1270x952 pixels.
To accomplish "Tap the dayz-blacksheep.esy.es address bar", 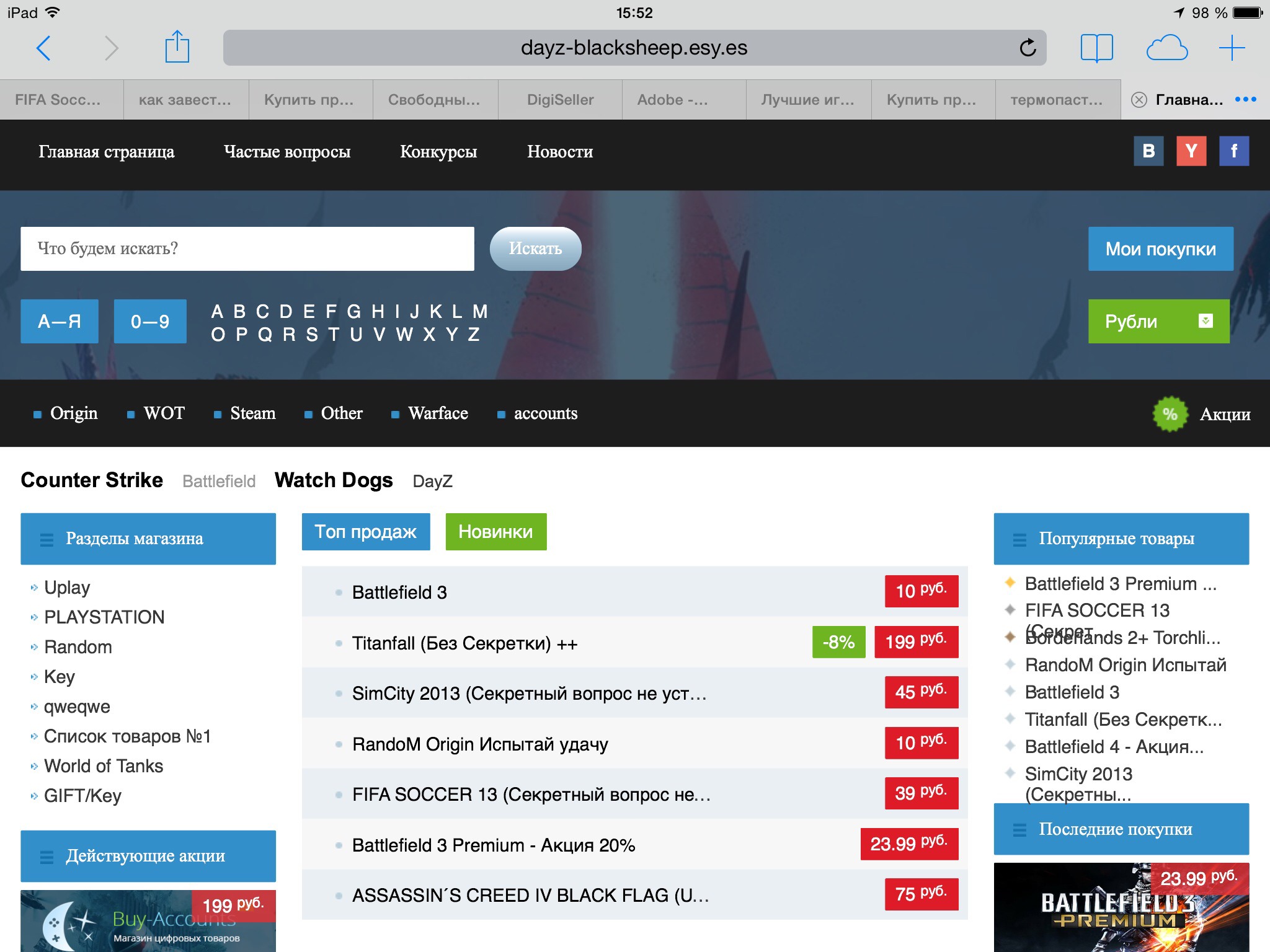I will coord(634,48).
